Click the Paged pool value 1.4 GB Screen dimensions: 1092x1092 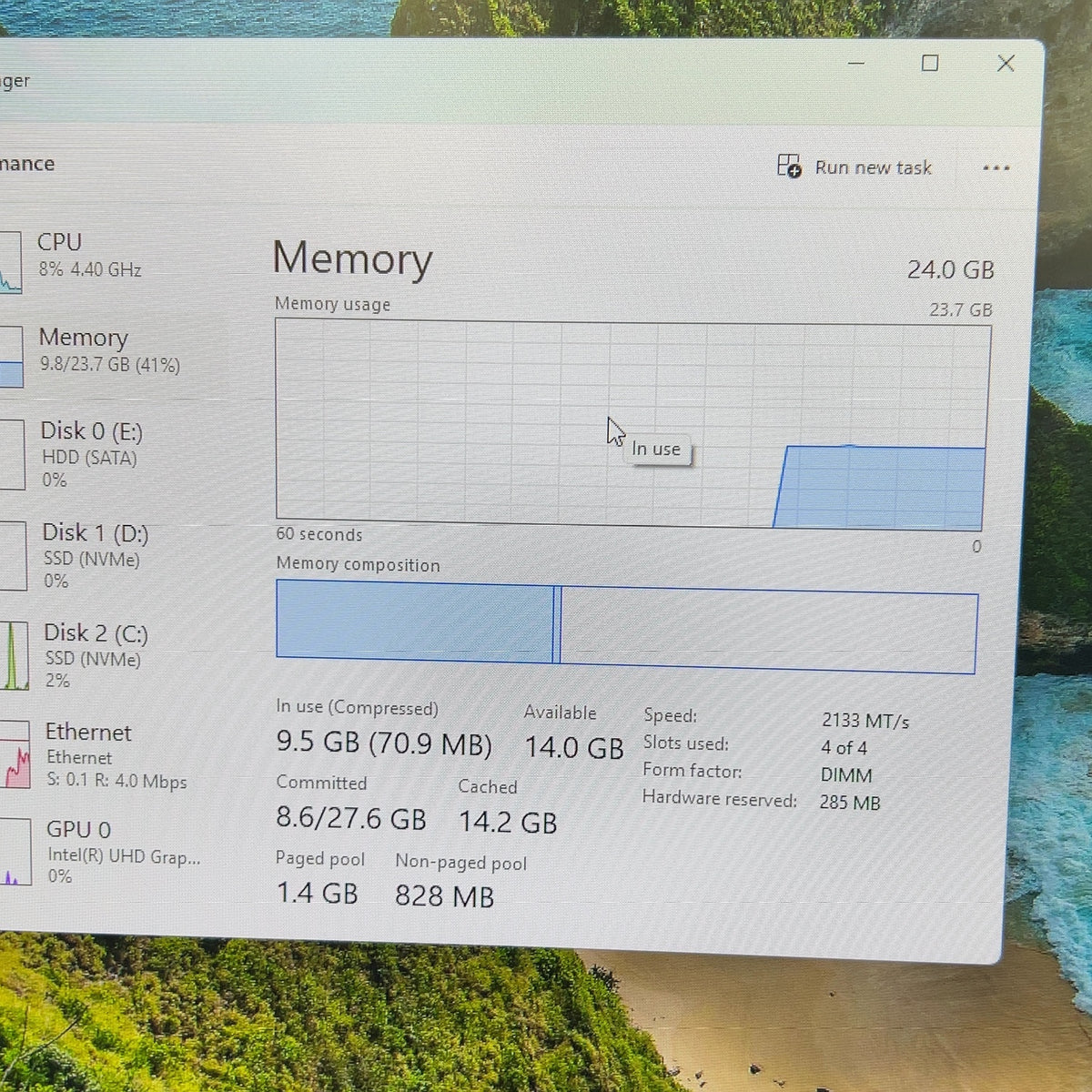[317, 894]
